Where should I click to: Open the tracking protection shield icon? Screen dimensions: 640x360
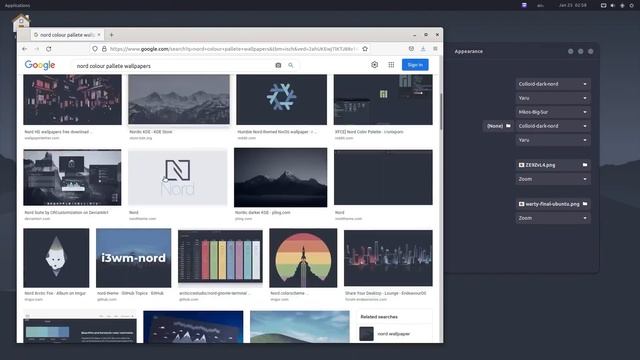click(95, 49)
